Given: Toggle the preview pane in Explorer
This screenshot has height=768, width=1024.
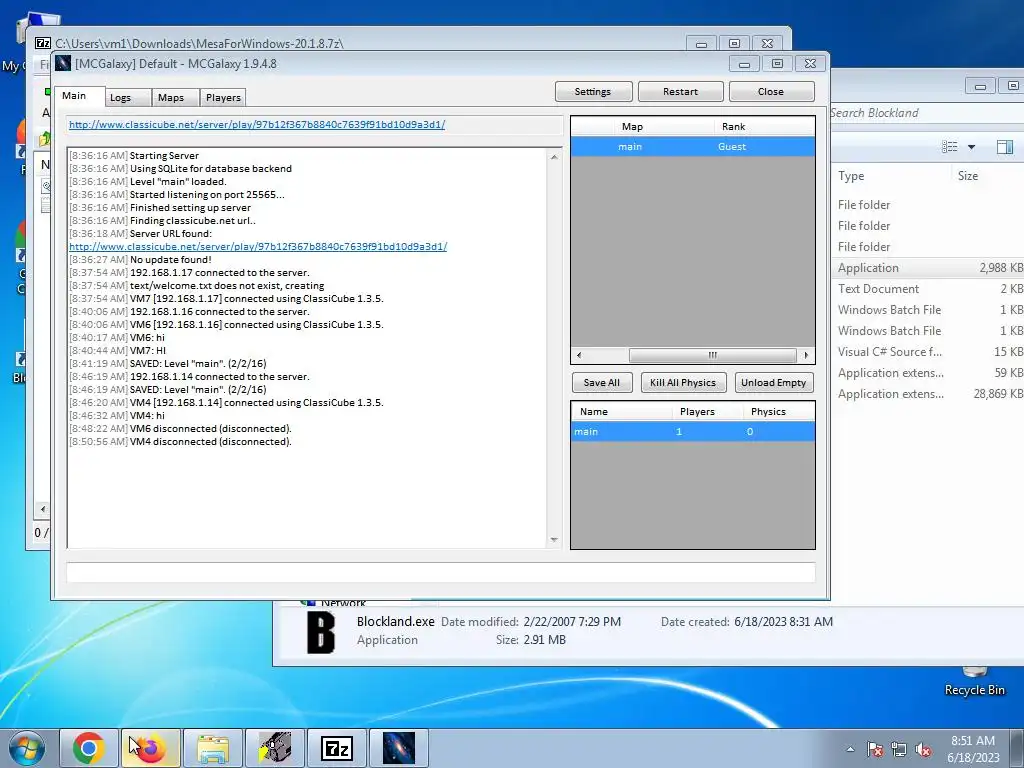Looking at the screenshot, I should coord(1005,147).
